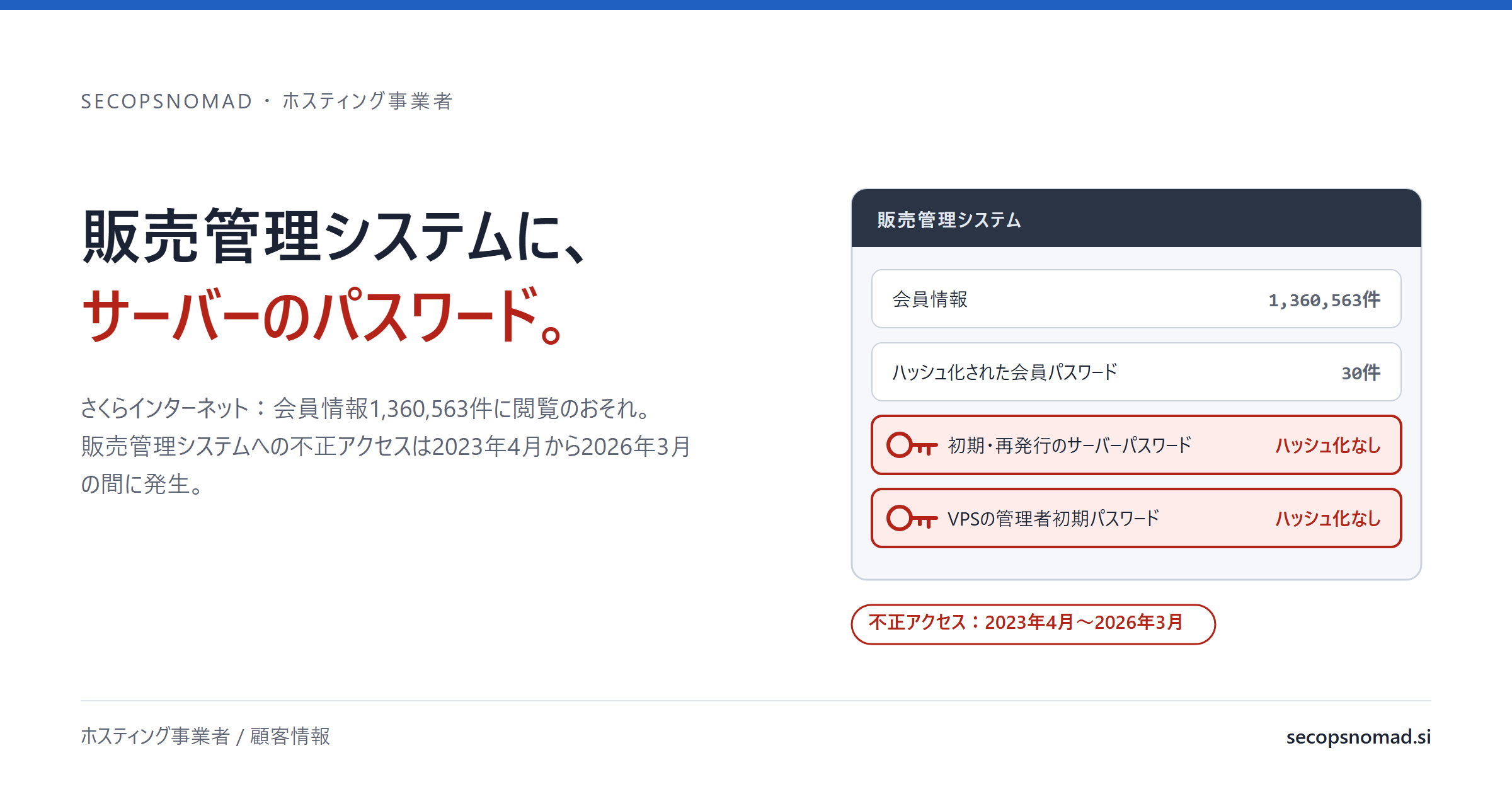Click the red headline サーバーのパスワード。
The width and height of the screenshot is (1512, 794).
tap(321, 315)
